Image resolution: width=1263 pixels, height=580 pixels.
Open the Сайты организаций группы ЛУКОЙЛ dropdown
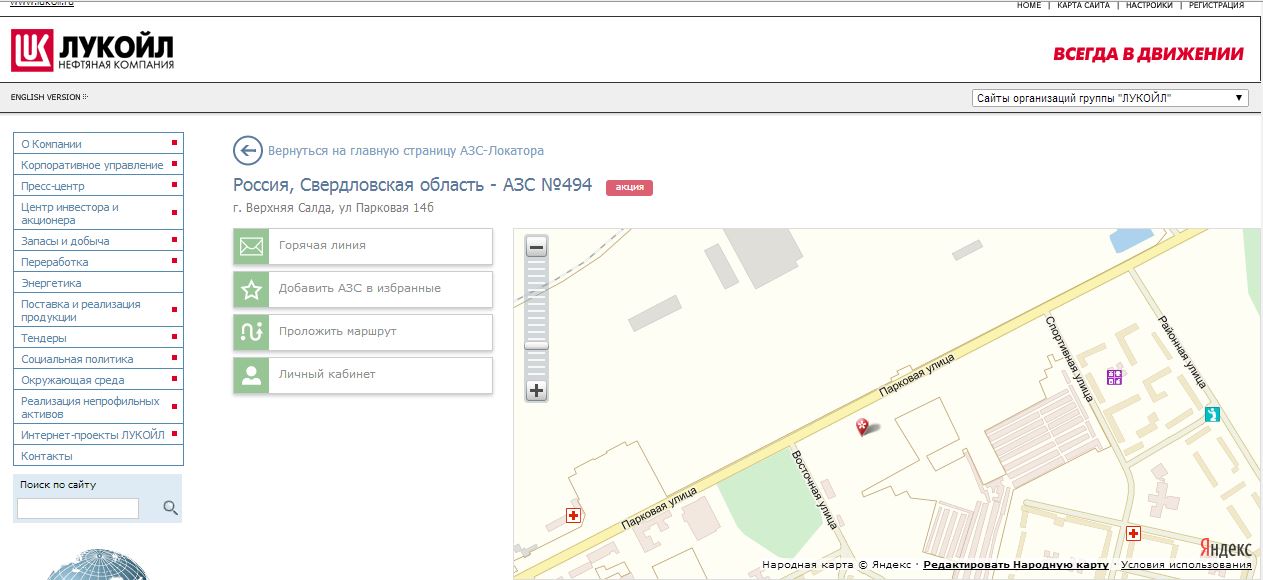pos(1110,98)
